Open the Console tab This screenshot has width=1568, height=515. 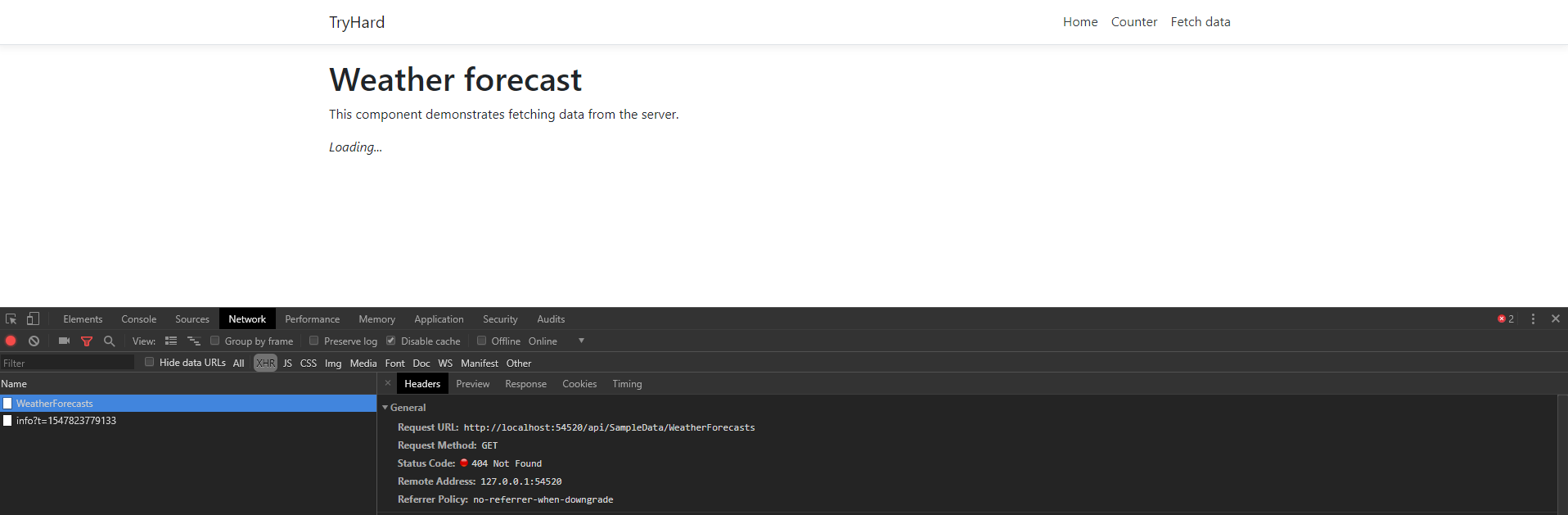(x=139, y=319)
